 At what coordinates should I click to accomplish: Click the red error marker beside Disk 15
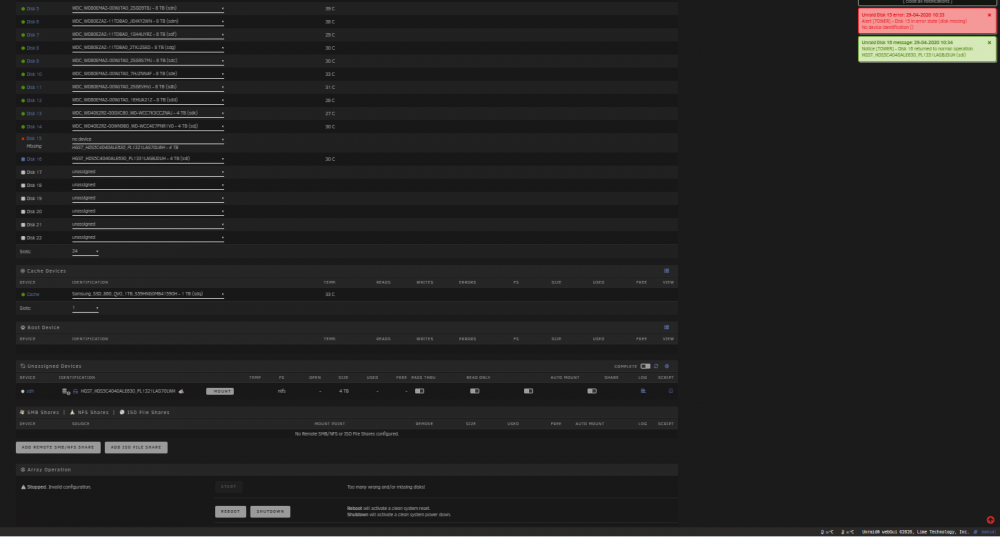click(24, 139)
